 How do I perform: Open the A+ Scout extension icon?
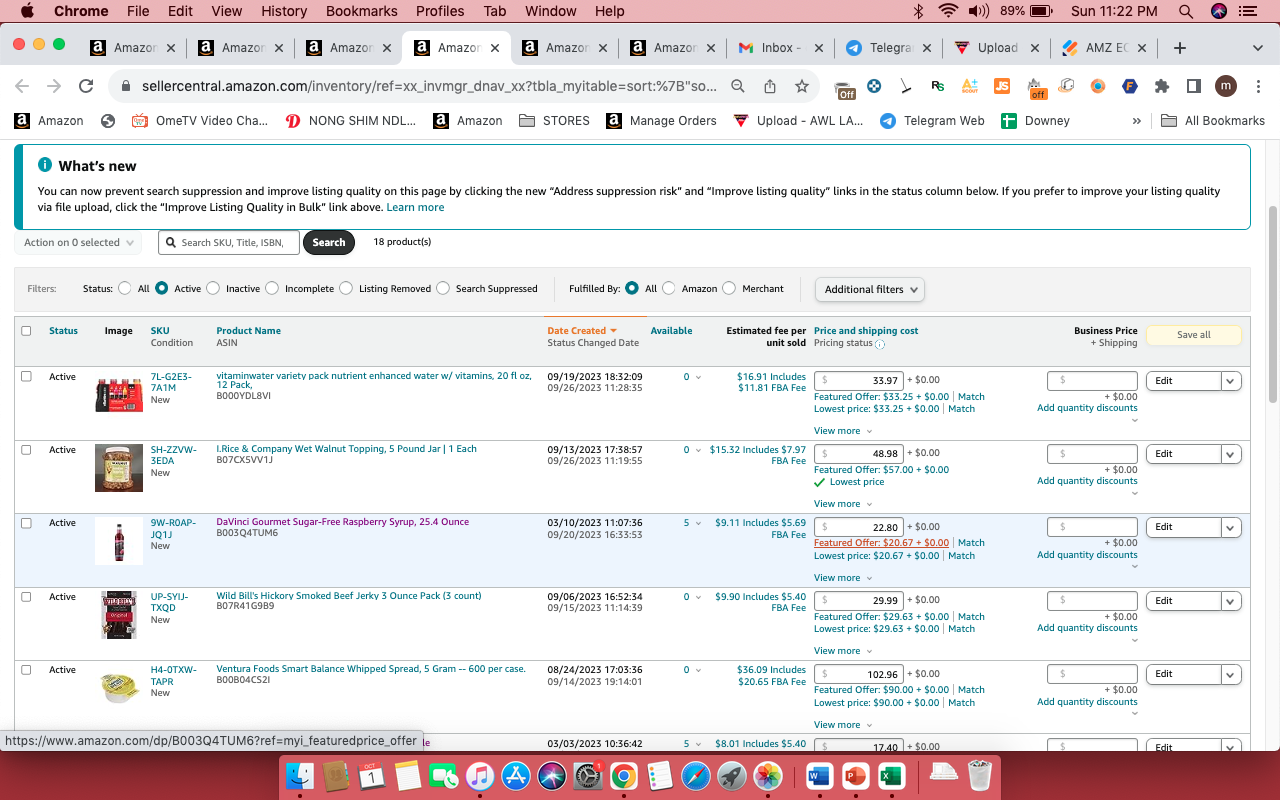click(x=969, y=86)
